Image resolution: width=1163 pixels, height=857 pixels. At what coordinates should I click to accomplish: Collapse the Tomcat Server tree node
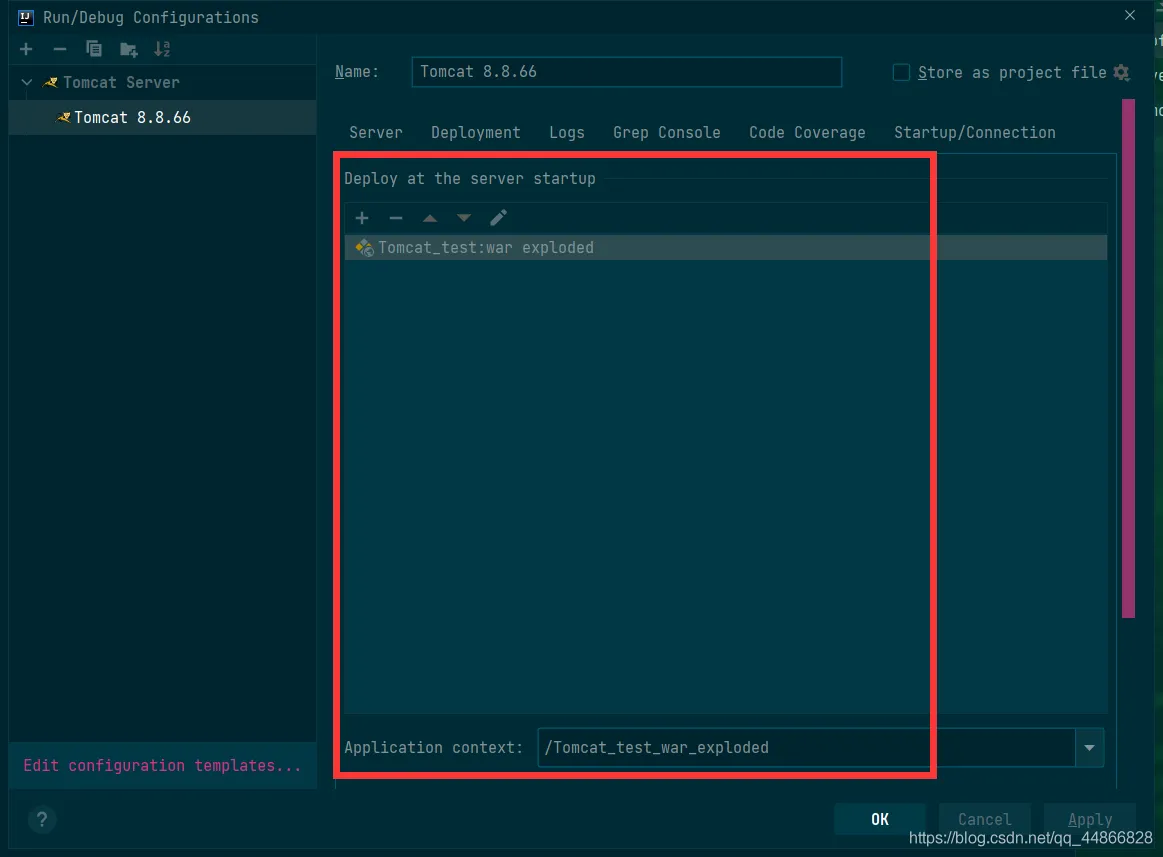pyautogui.click(x=27, y=82)
